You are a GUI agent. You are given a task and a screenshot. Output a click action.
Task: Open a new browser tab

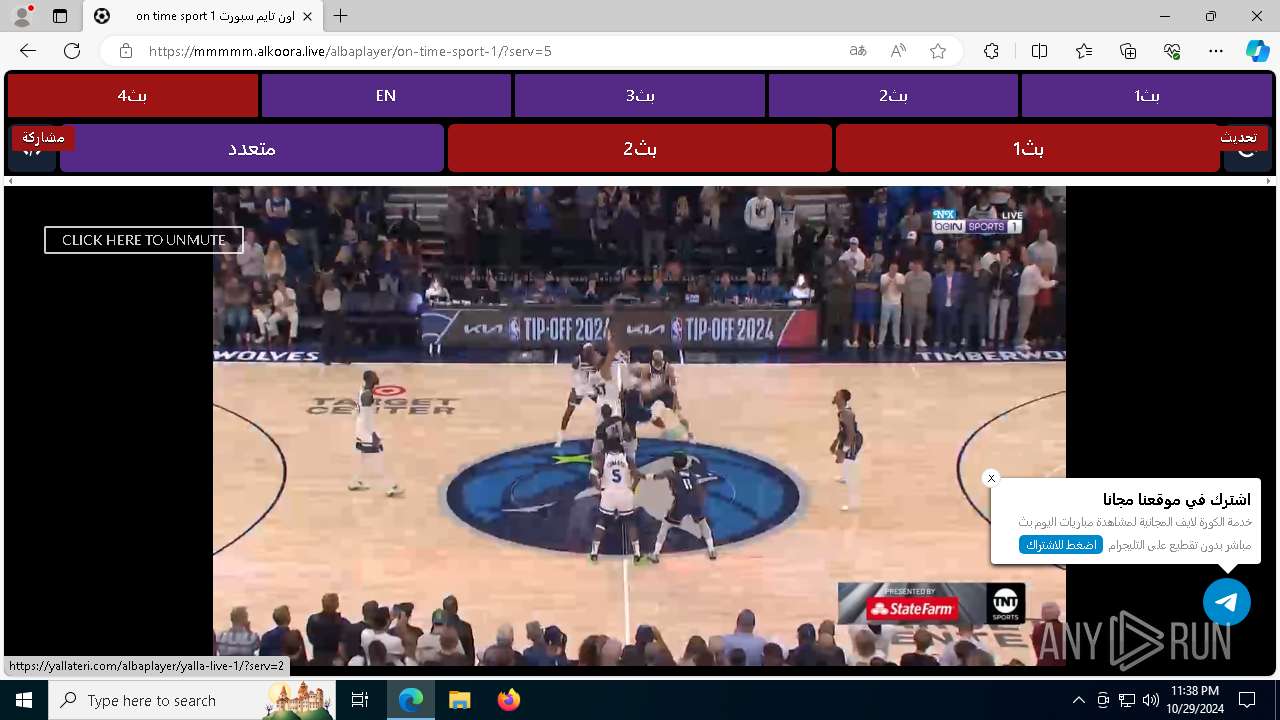pos(341,16)
